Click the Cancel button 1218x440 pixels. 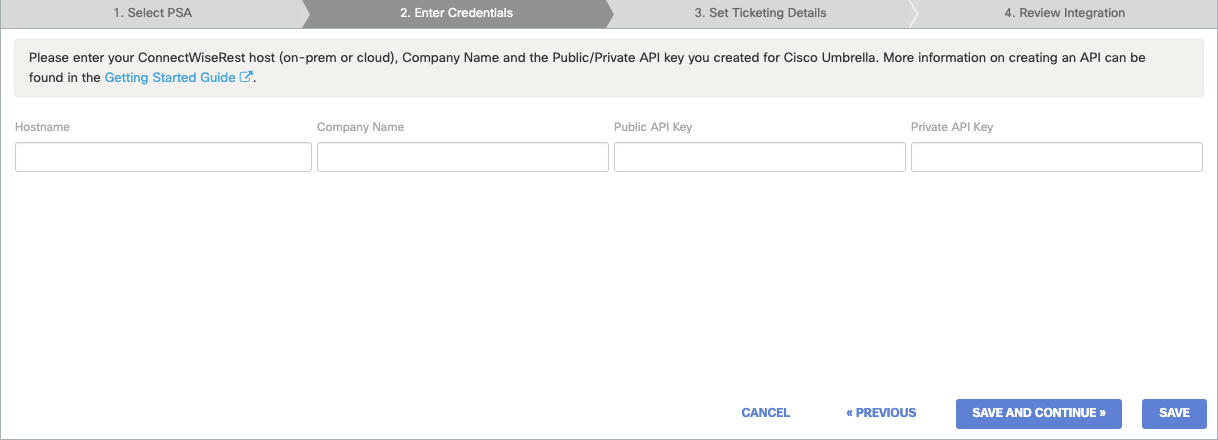tap(766, 413)
